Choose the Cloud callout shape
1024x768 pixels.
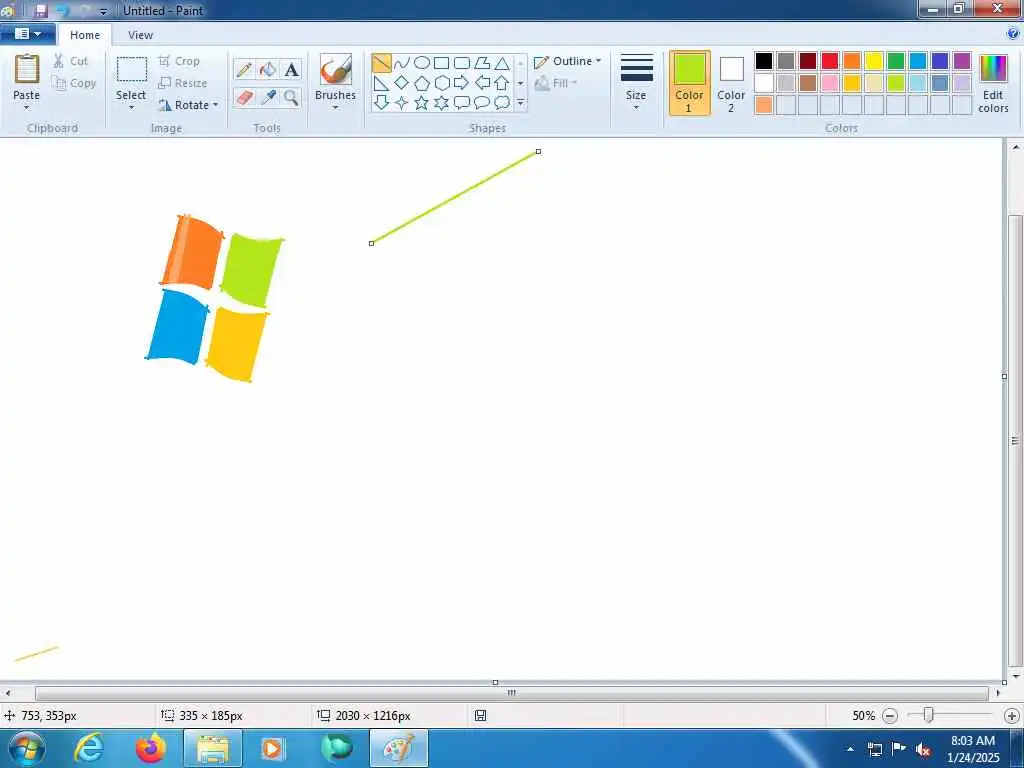(x=502, y=103)
